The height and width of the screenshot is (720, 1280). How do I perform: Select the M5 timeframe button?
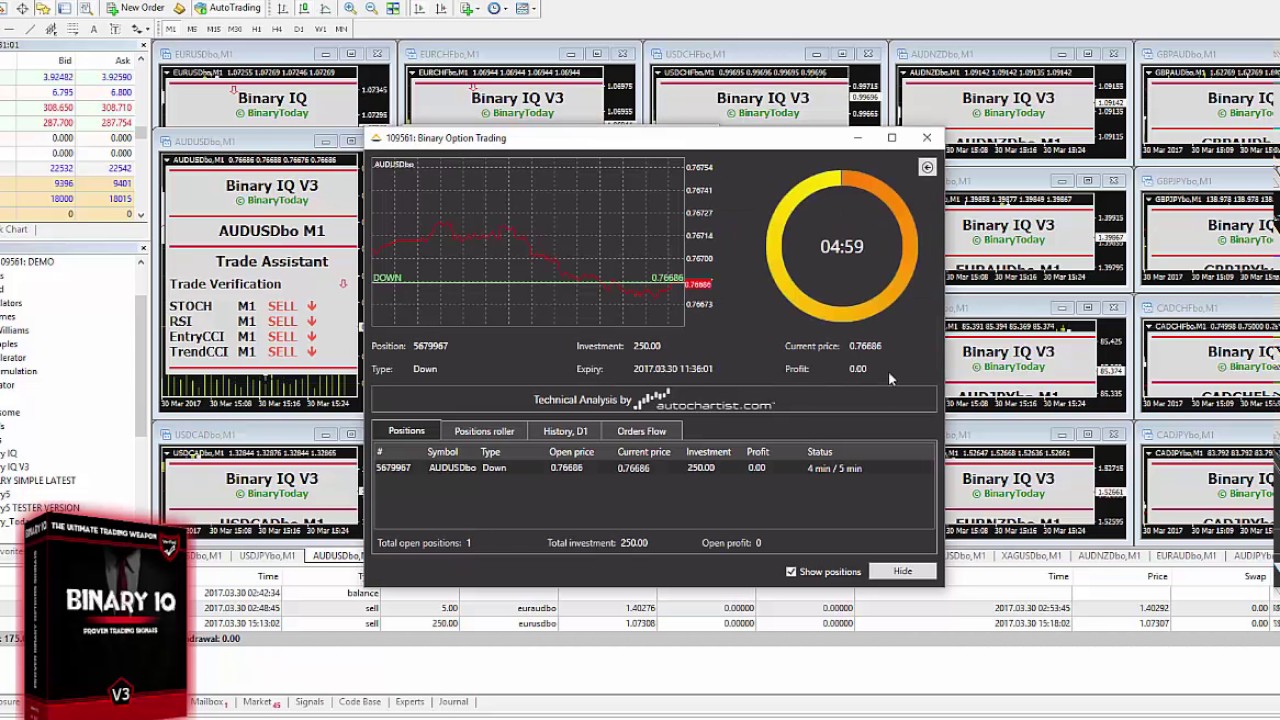pyautogui.click(x=192, y=29)
